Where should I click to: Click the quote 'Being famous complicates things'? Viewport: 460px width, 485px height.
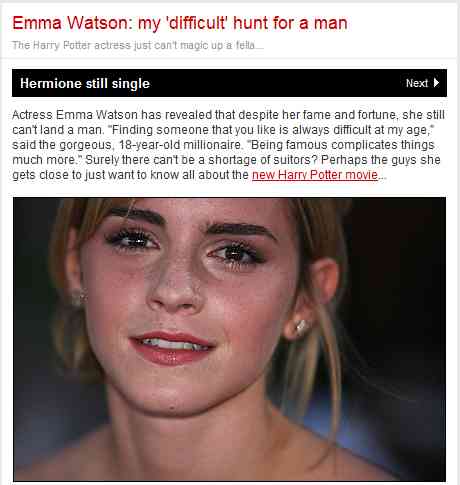click(x=342, y=145)
